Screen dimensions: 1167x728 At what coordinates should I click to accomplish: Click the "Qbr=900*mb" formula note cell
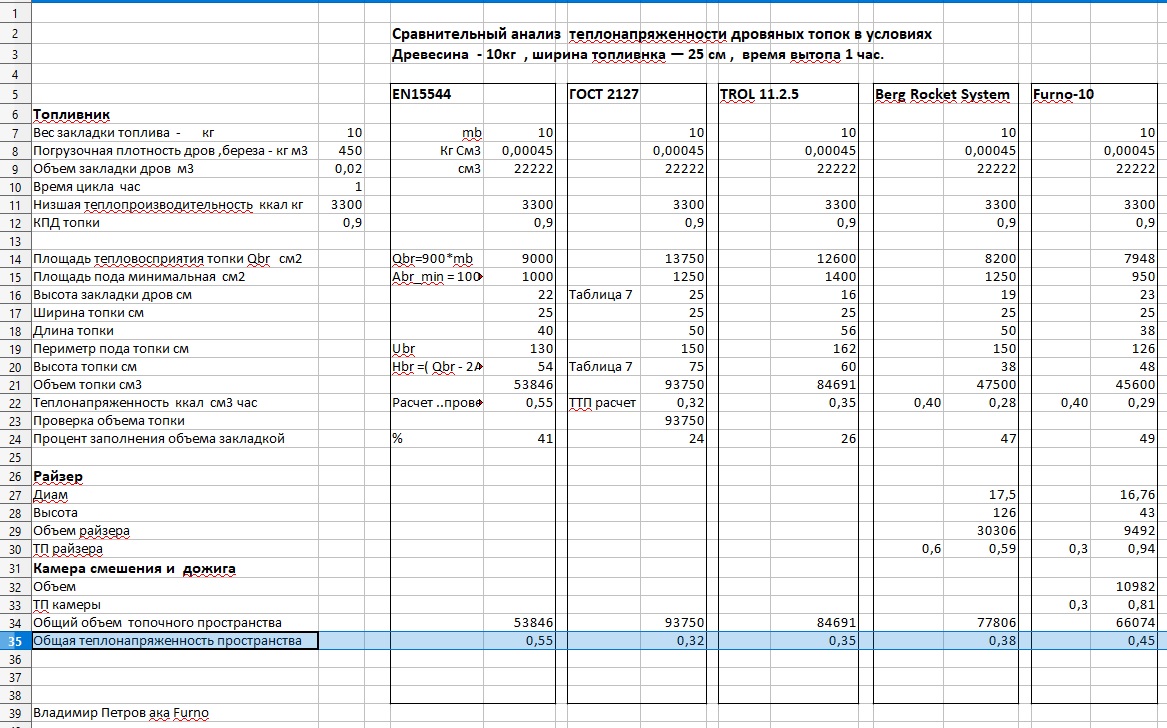(431, 259)
